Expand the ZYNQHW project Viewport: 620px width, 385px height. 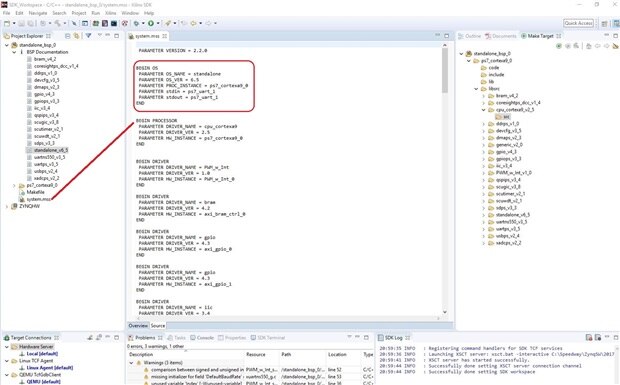coord(7,206)
